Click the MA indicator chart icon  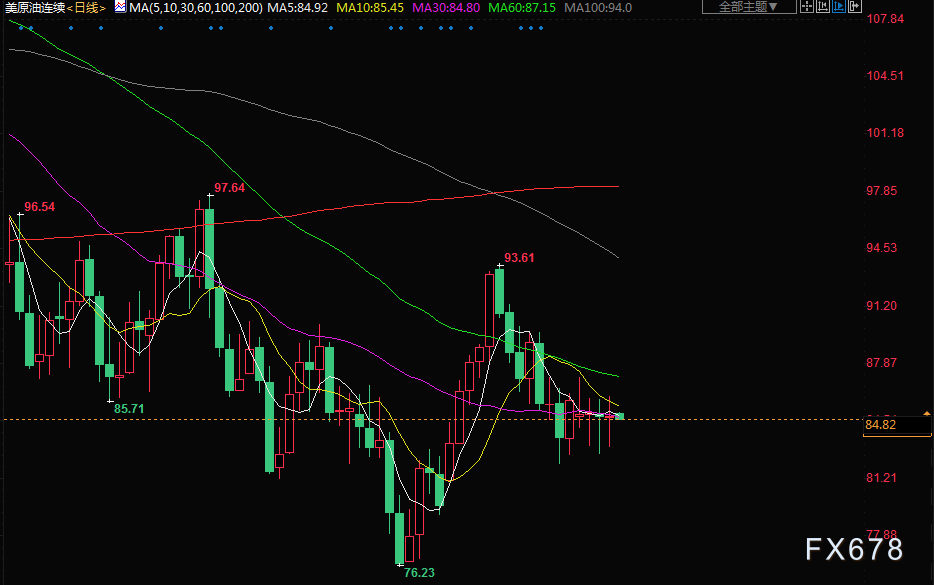click(120, 7)
